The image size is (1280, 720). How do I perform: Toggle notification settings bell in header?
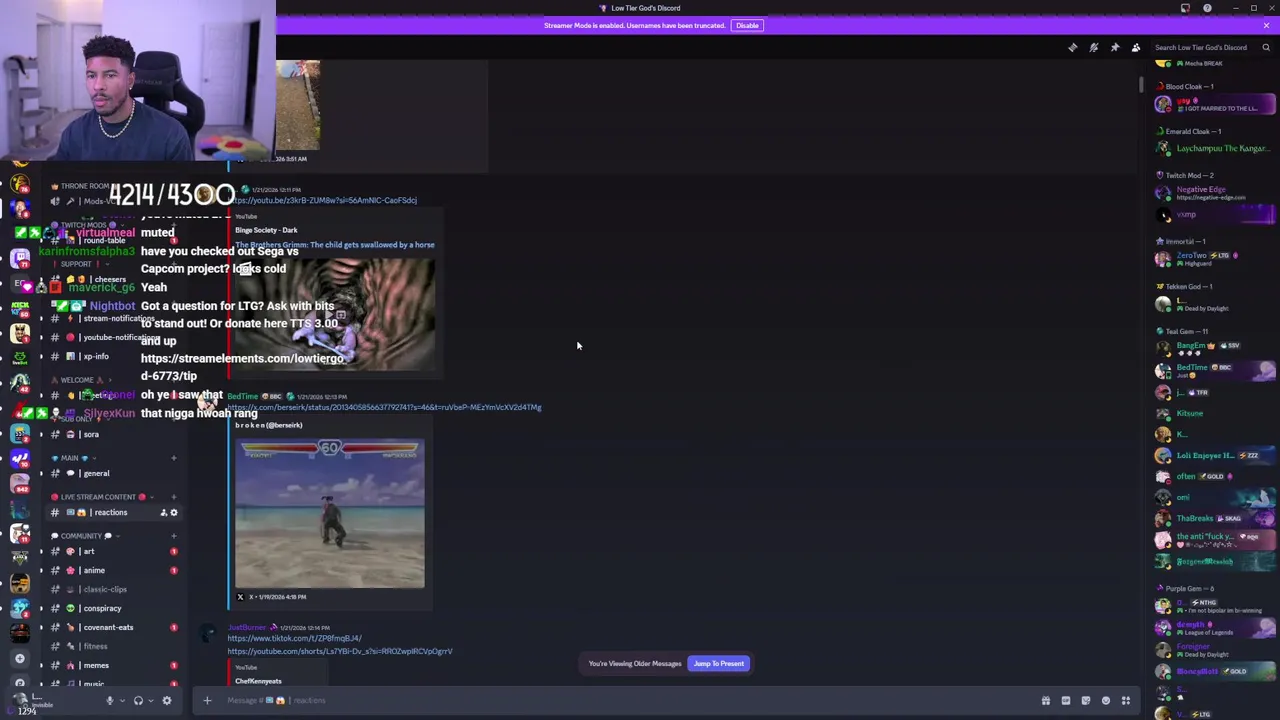click(1094, 47)
